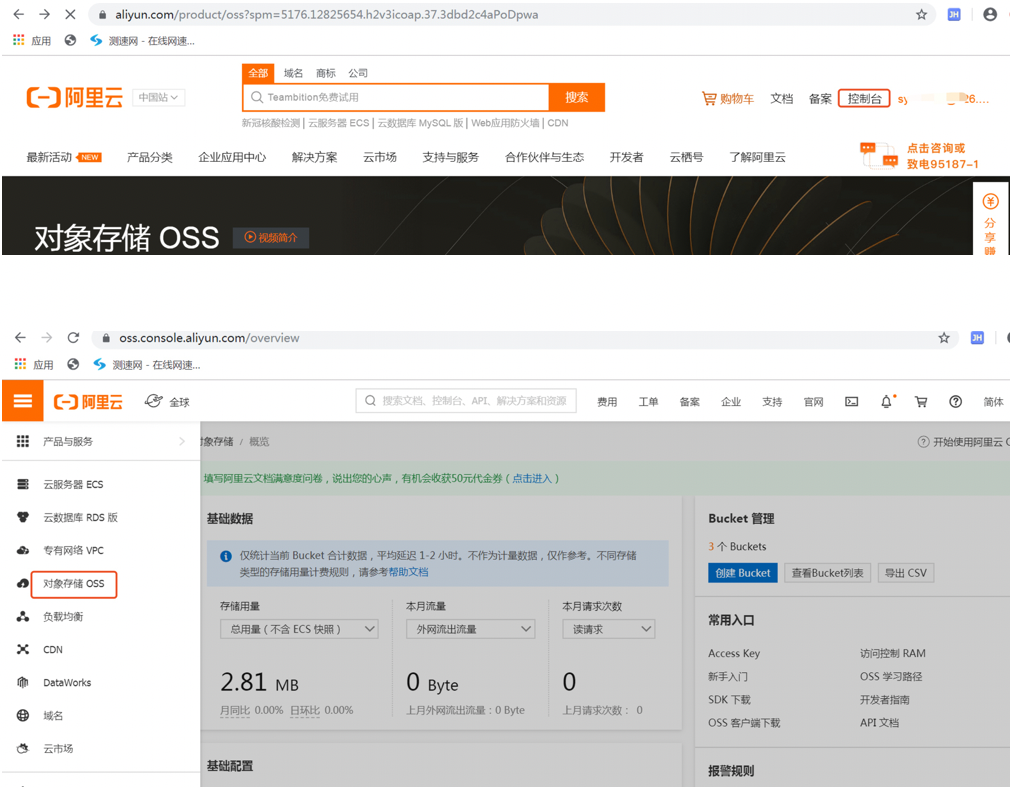Open 读请求 request type dropdown
This screenshot has height=788, width=1010.
[609, 629]
